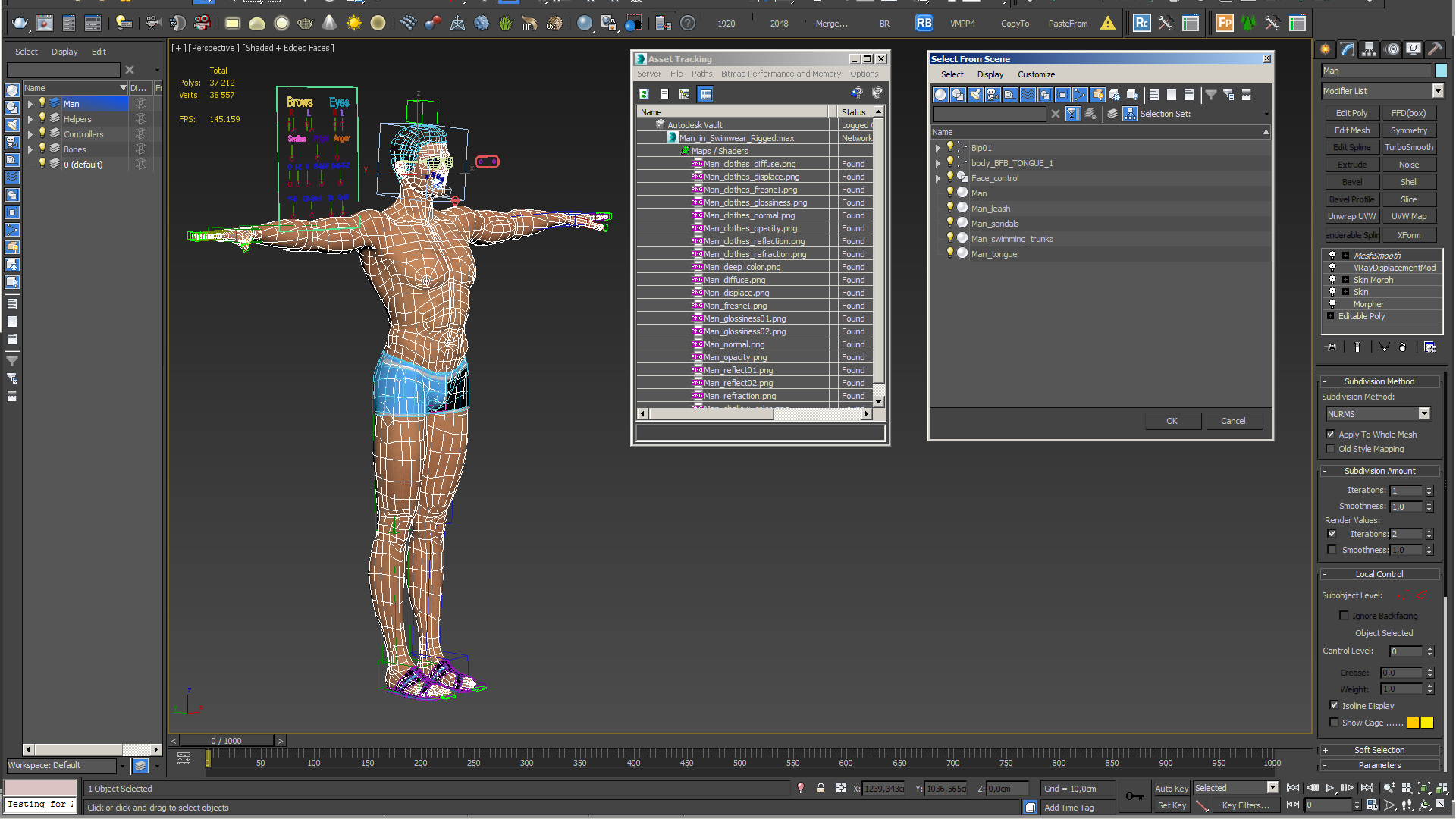
Task: Click the yellow warning triangle icon
Action: [x=1108, y=24]
